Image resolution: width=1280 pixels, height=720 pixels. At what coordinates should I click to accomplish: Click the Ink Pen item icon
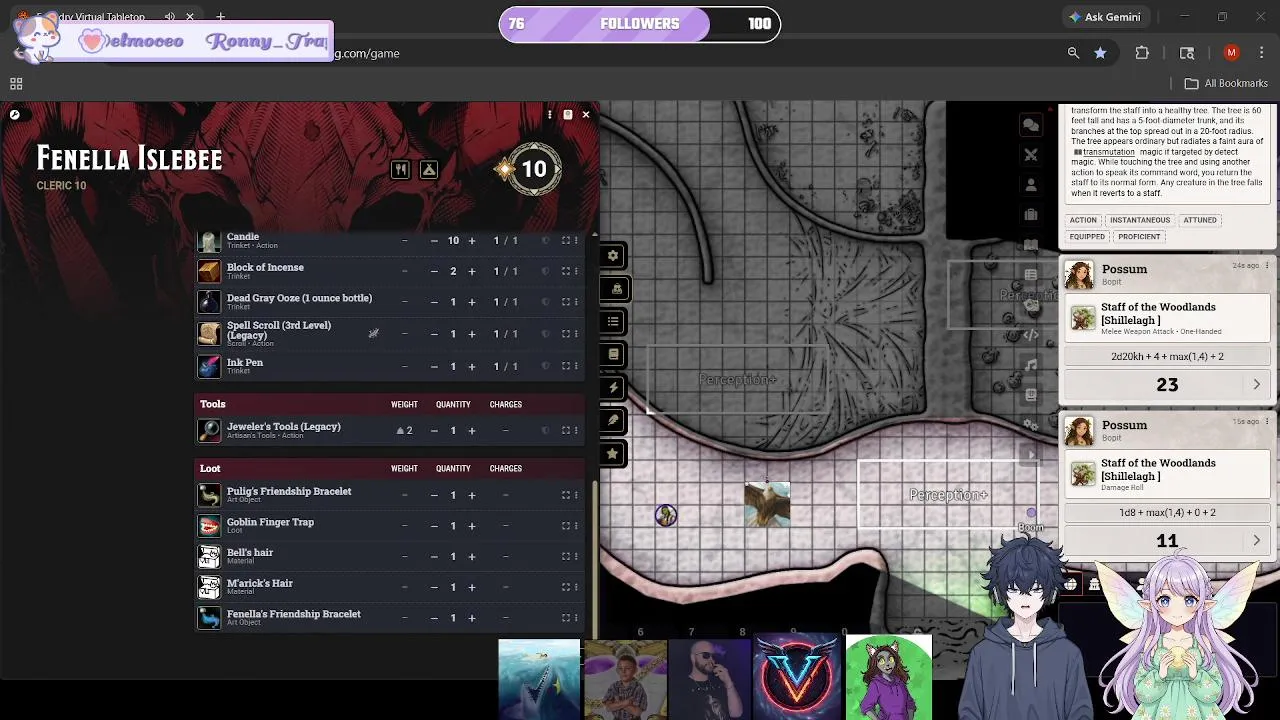pos(209,366)
